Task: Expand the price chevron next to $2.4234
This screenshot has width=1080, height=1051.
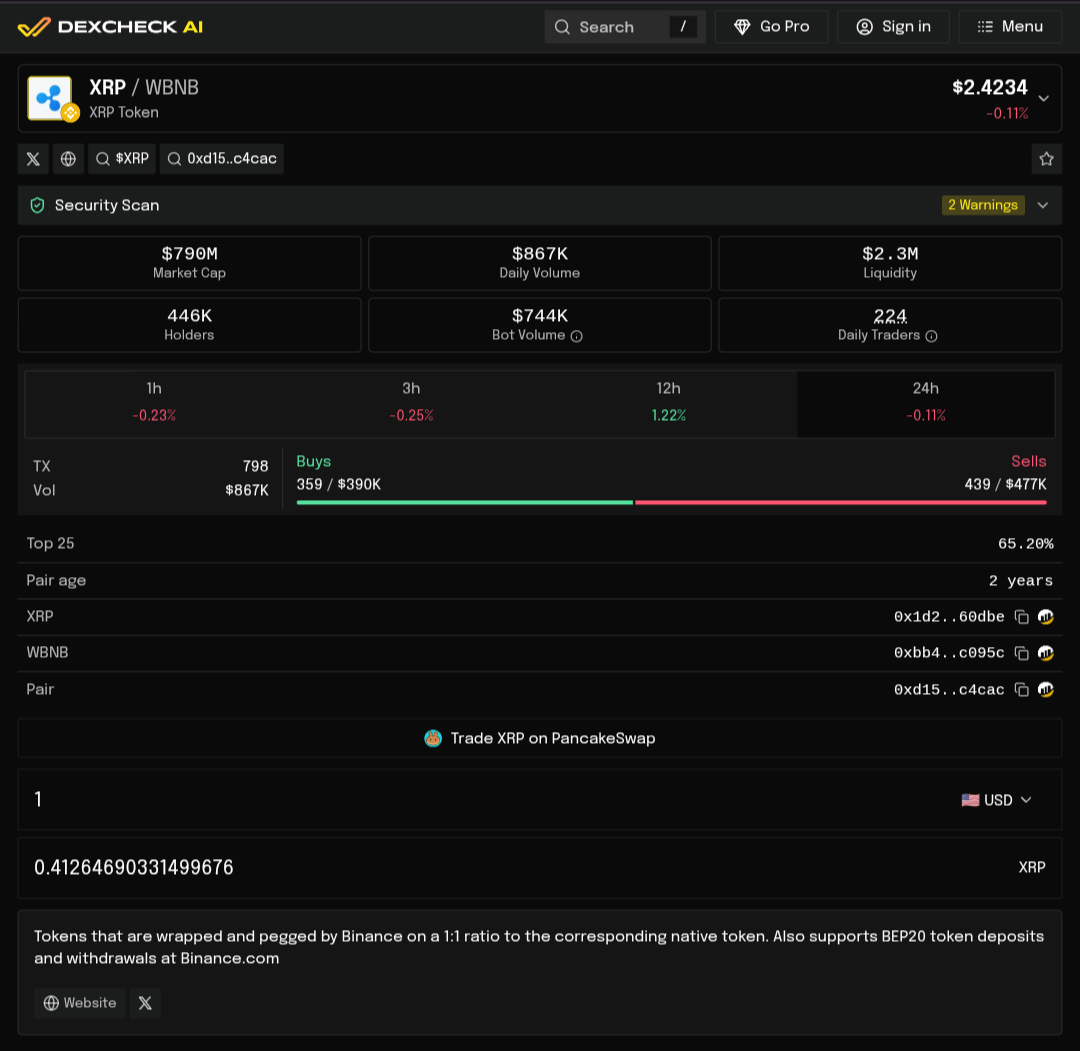Action: pyautogui.click(x=1043, y=98)
